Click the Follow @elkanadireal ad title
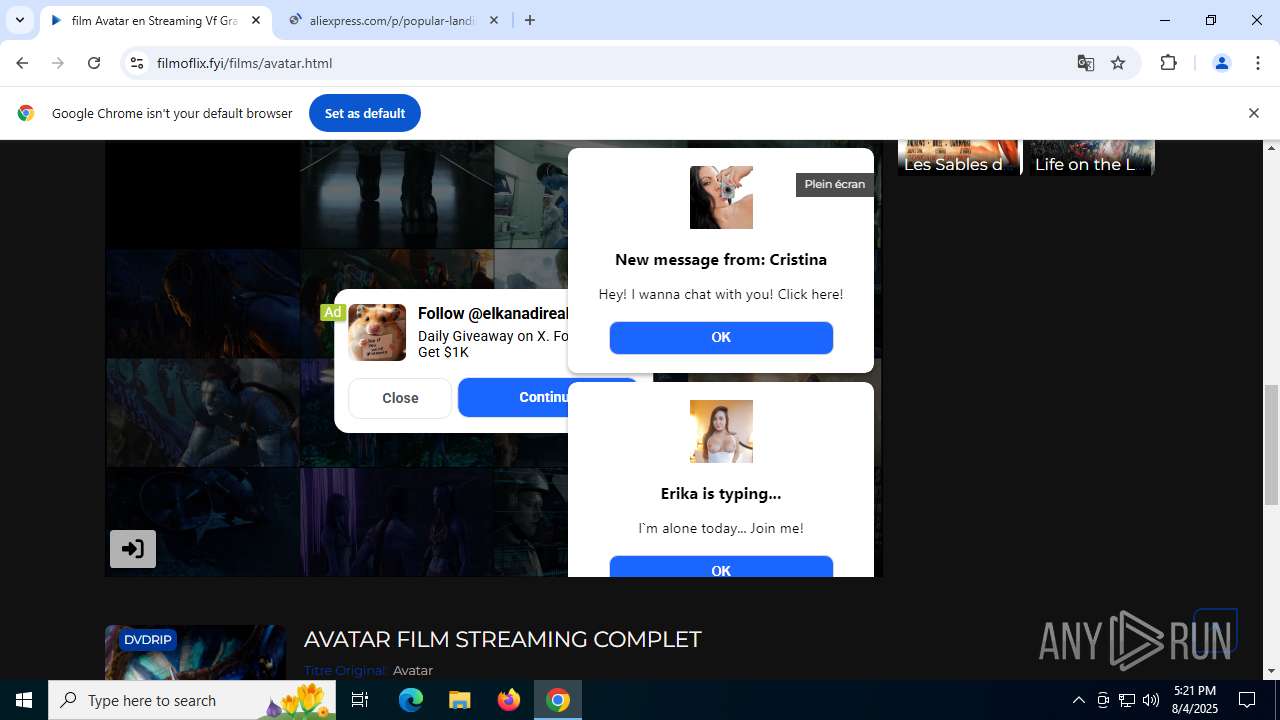The image size is (1280, 720). (494, 314)
